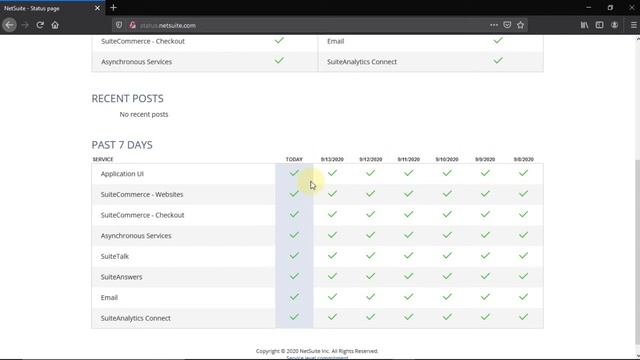Click Asynchronous Services checkmark under 9/11/2020

tap(409, 235)
